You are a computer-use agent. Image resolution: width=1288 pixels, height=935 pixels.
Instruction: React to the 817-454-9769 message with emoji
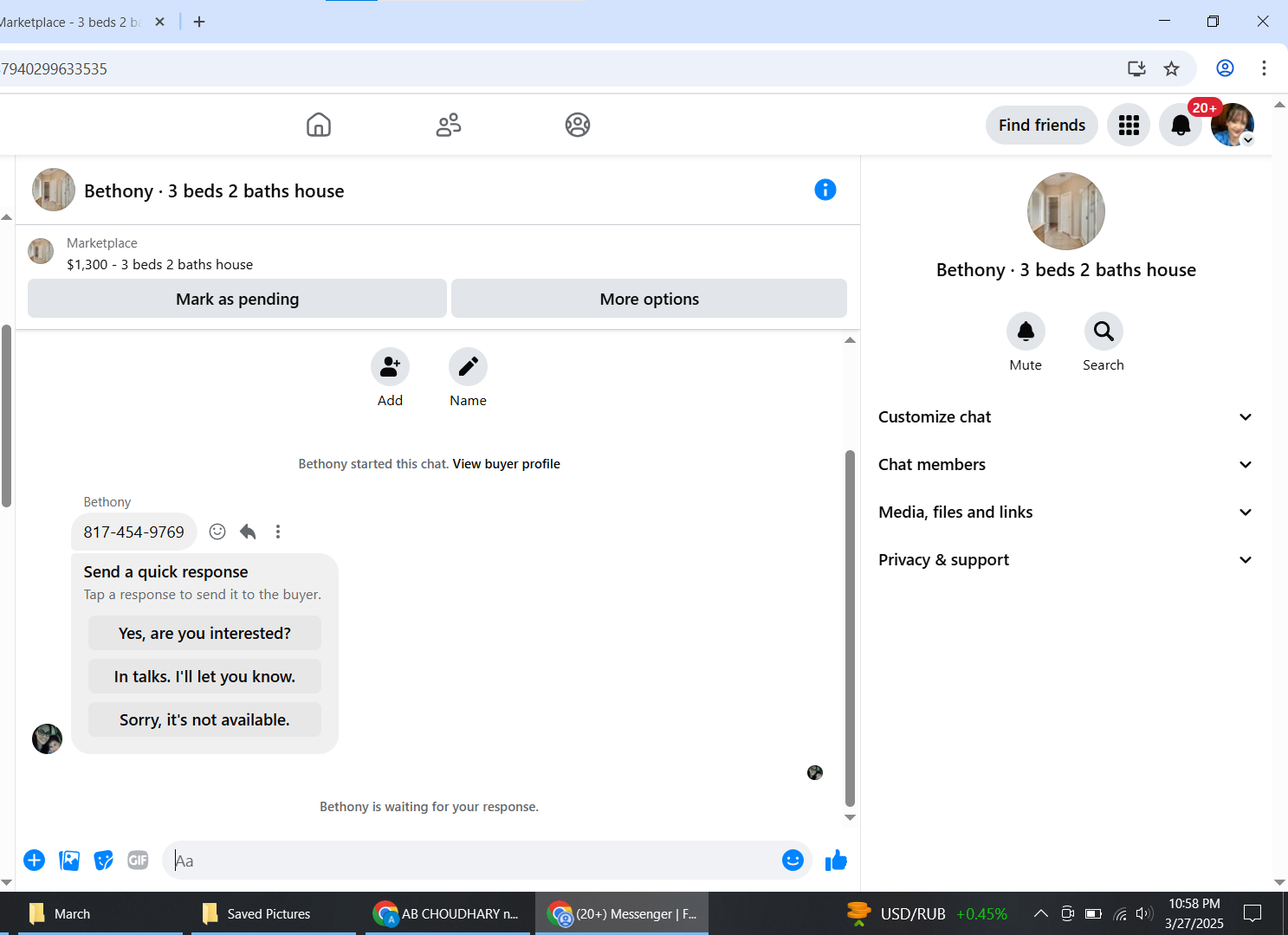(217, 532)
